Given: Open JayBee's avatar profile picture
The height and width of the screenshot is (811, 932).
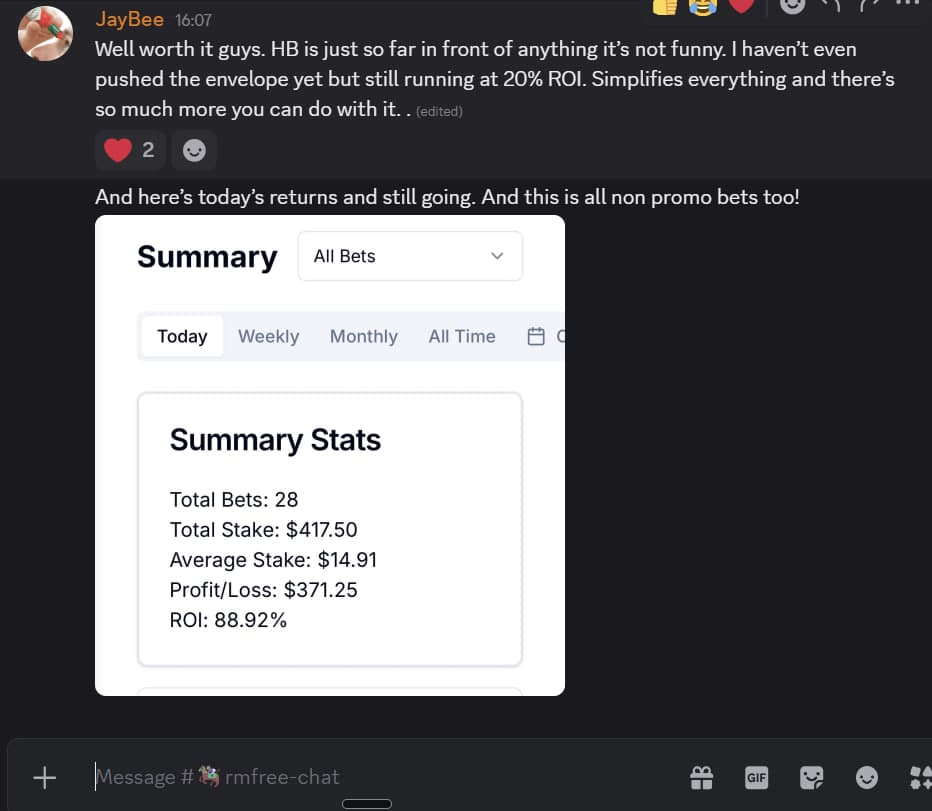Looking at the screenshot, I should (x=45, y=33).
